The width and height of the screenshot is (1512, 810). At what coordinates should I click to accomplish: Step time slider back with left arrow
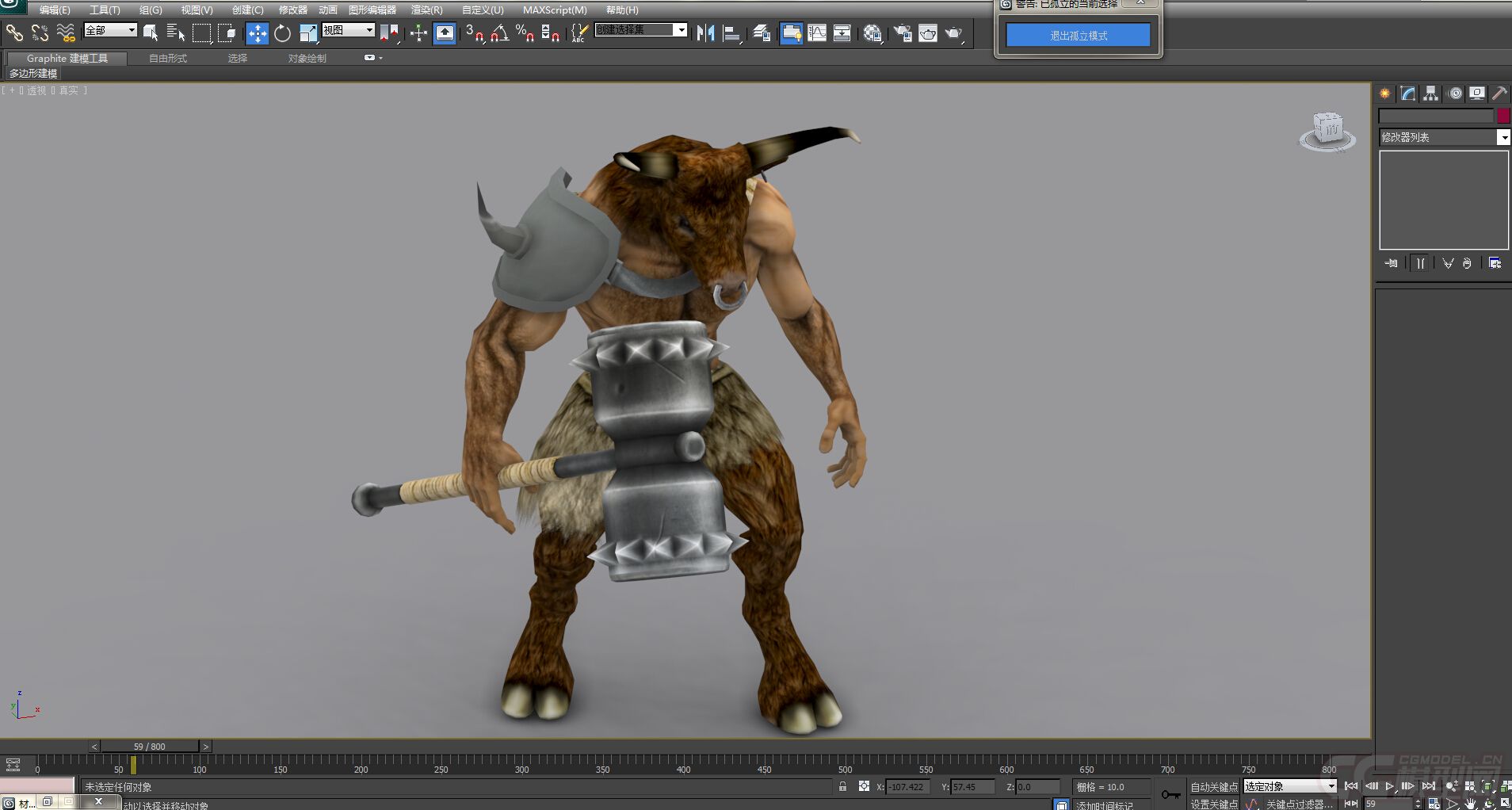click(94, 746)
